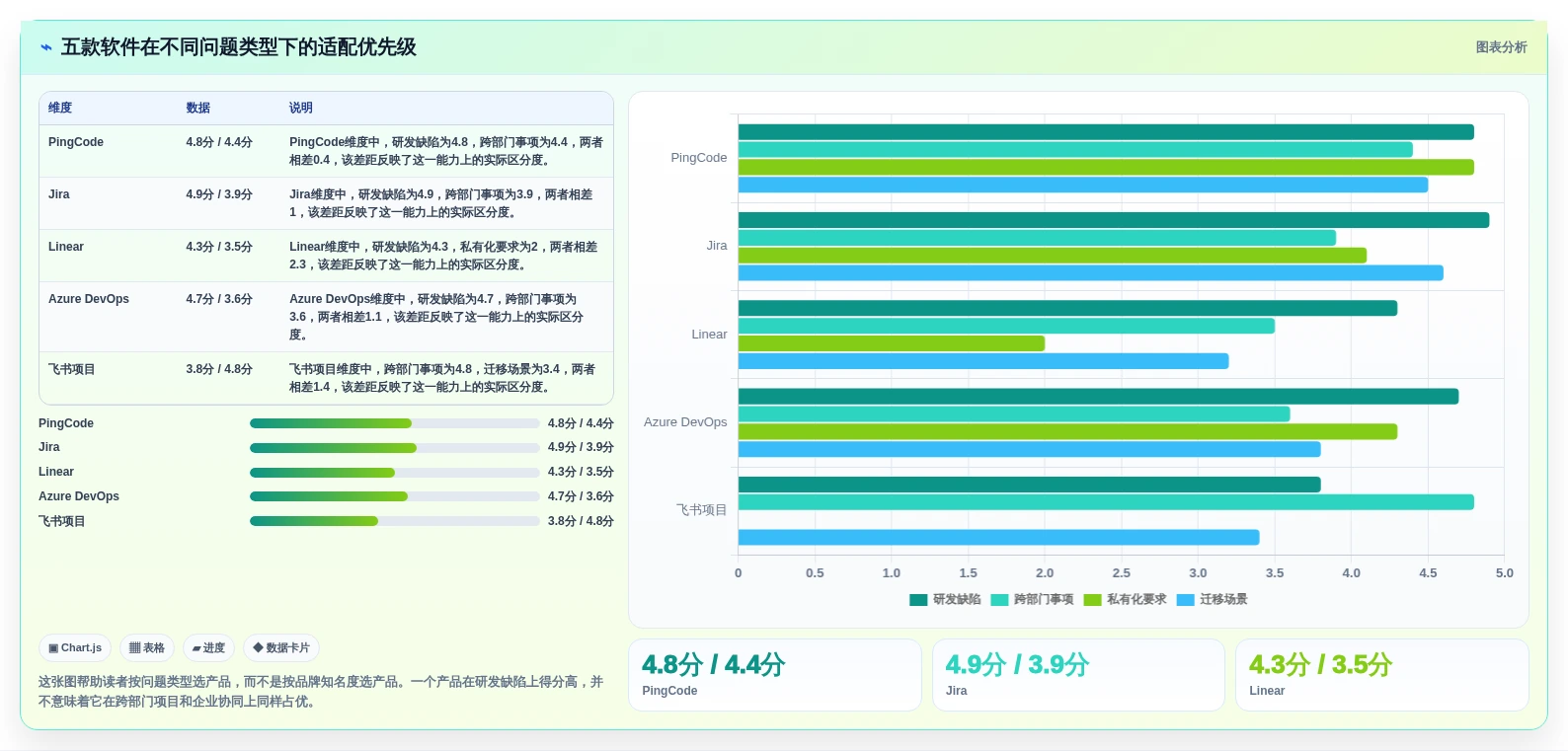
Task: Click the PingCode 研发缺陷 chart bar
Action: click(x=1106, y=132)
